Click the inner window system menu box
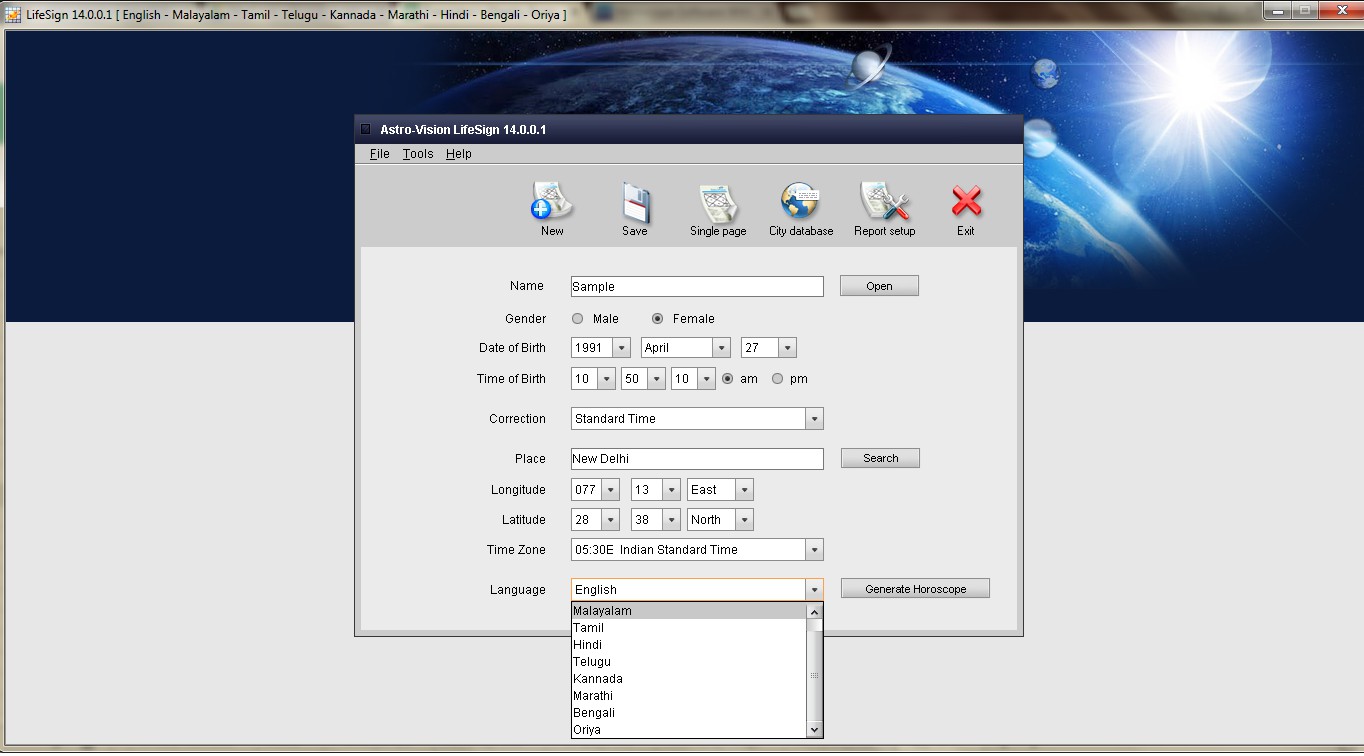The width and height of the screenshot is (1364, 756). click(x=365, y=129)
